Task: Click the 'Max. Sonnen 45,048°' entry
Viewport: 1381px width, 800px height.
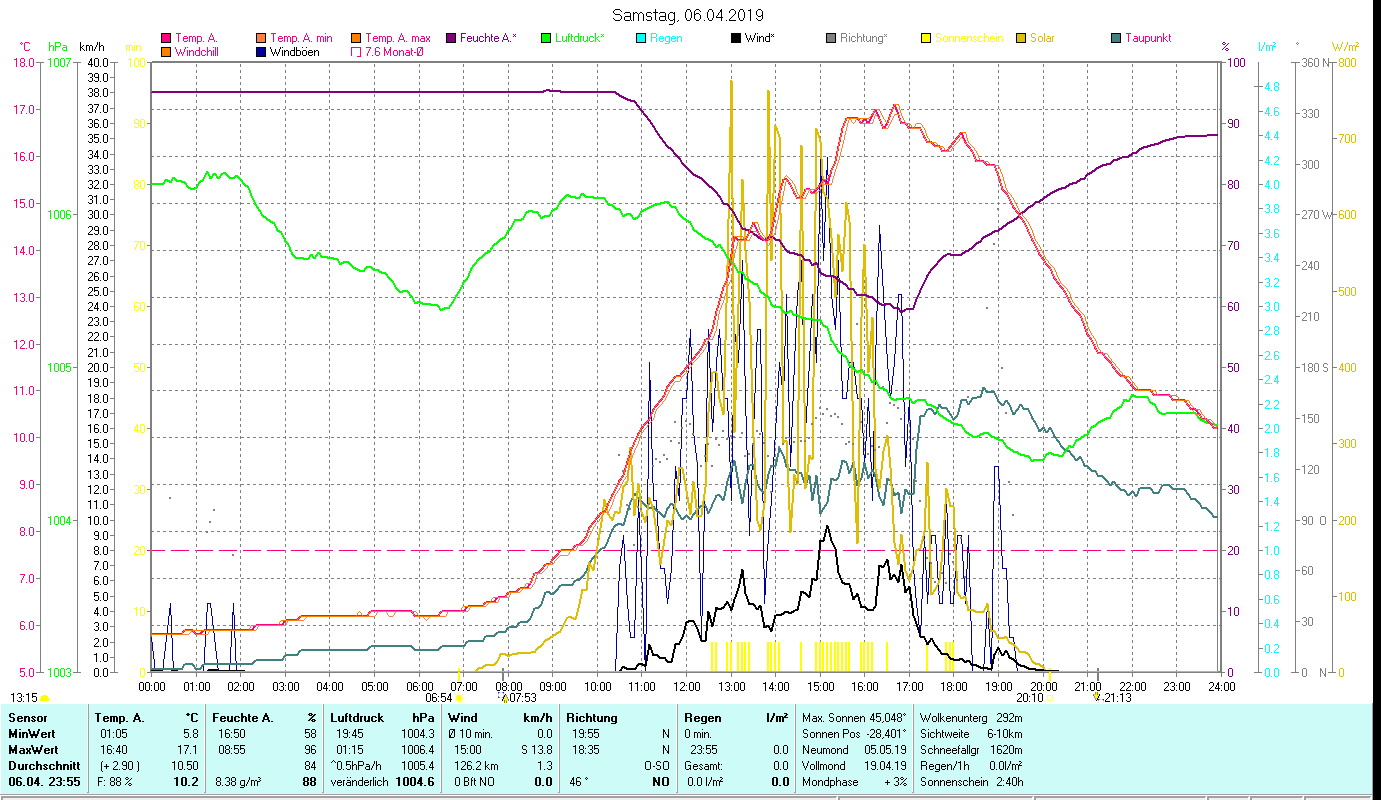Action: click(855, 718)
